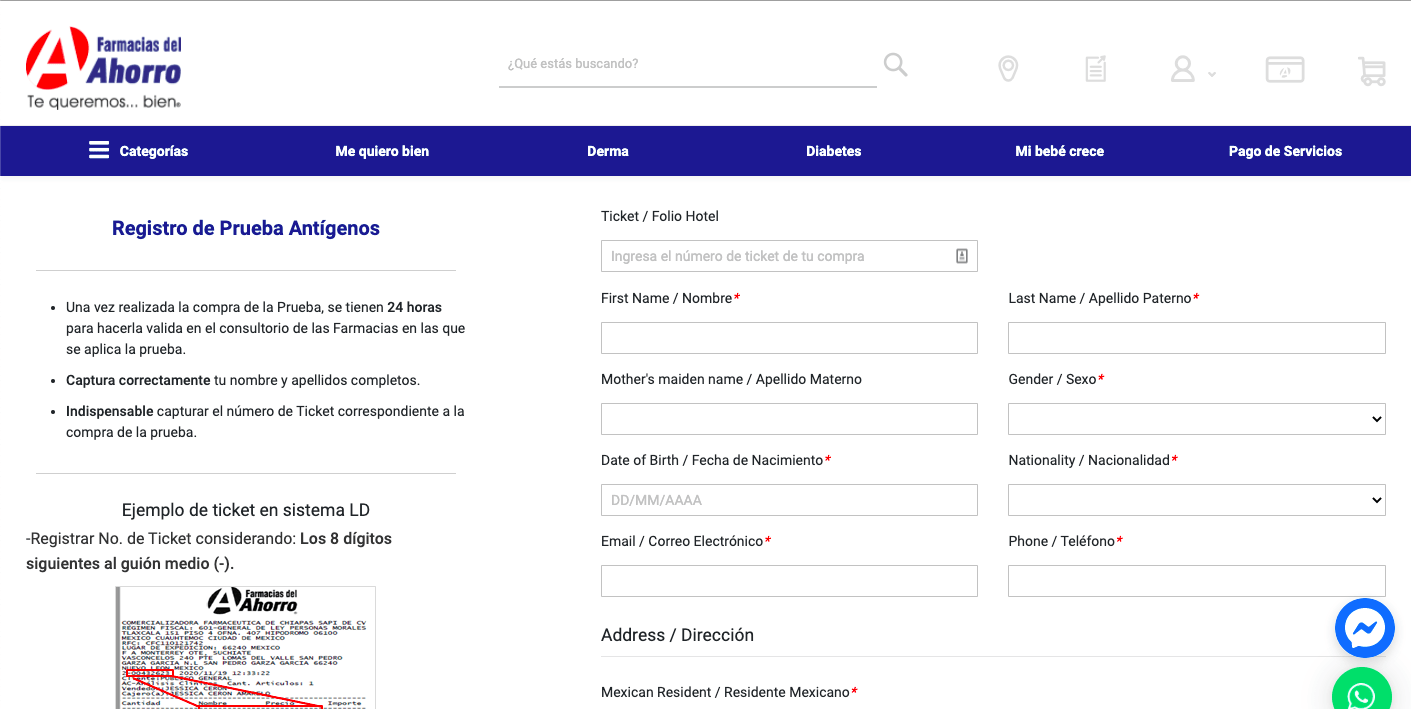Open the Diabetes menu item
This screenshot has width=1411, height=709.
(834, 151)
